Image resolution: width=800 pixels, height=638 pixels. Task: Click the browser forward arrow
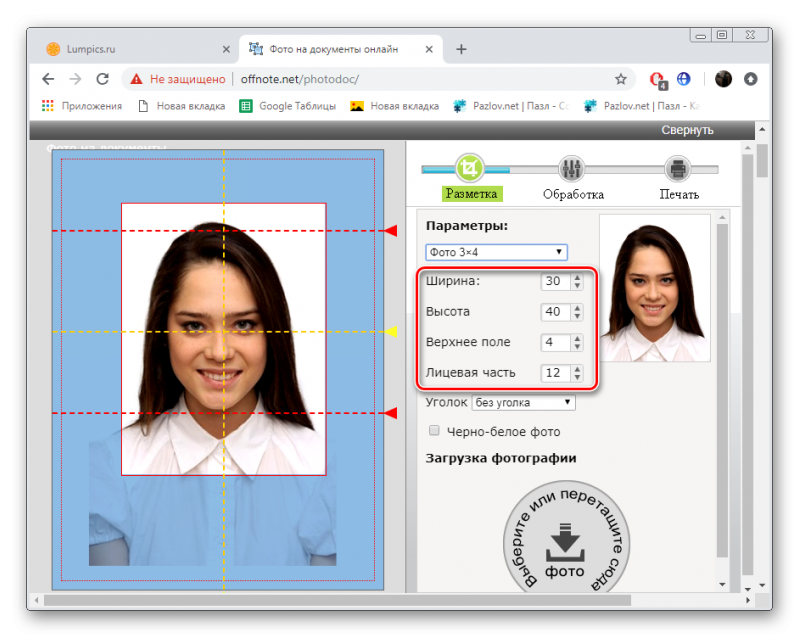point(75,79)
